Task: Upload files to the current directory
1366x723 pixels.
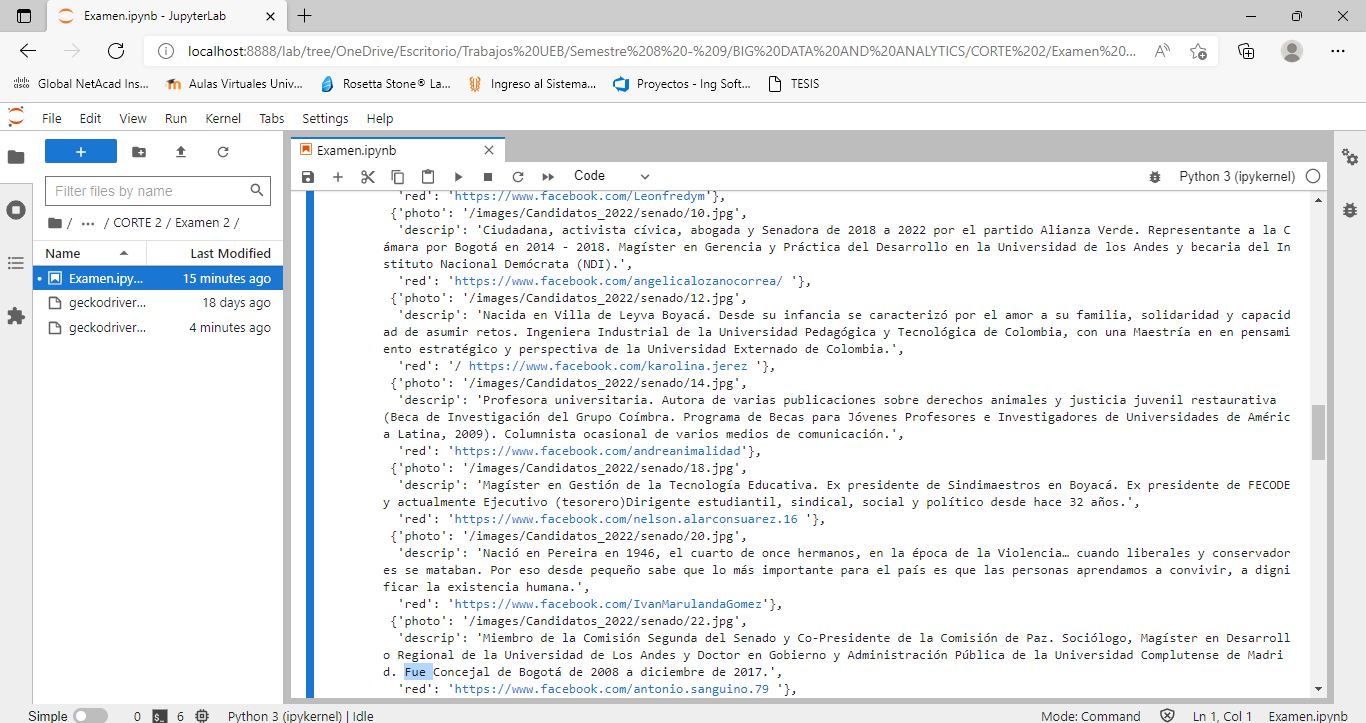Action: pos(182,151)
